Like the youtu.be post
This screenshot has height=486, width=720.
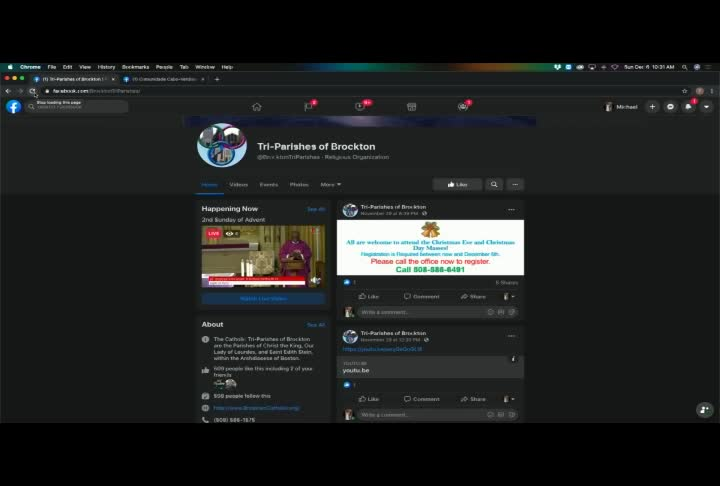click(369, 399)
